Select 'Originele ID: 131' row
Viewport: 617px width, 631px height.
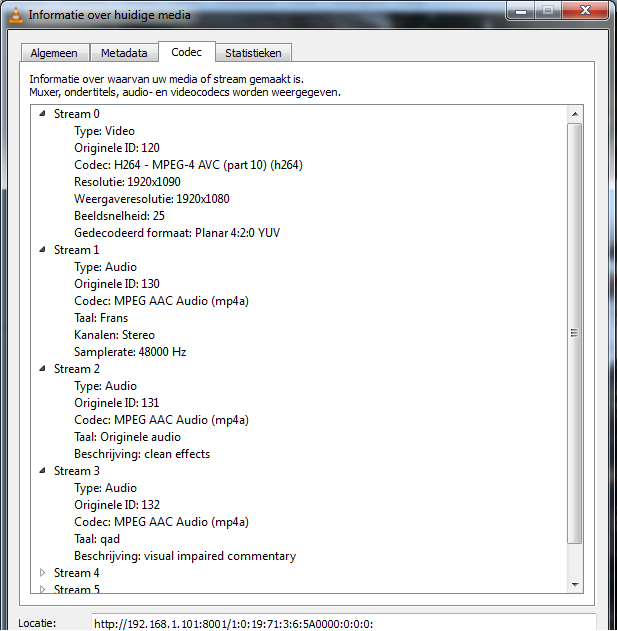pyautogui.click(x=117, y=403)
